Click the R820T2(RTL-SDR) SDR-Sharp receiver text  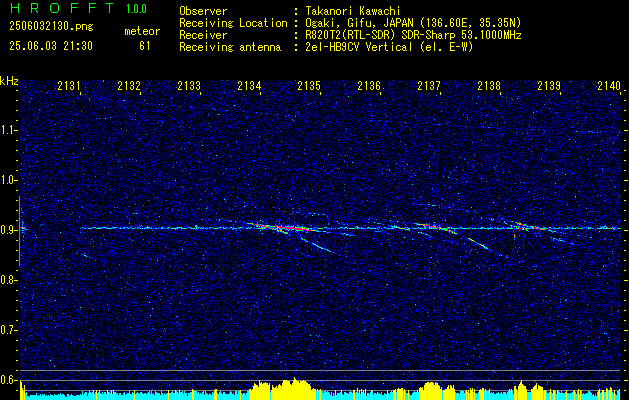point(413,35)
